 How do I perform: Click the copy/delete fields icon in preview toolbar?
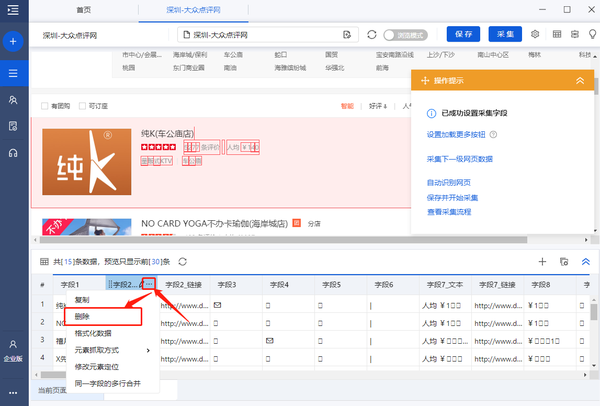click(x=564, y=262)
